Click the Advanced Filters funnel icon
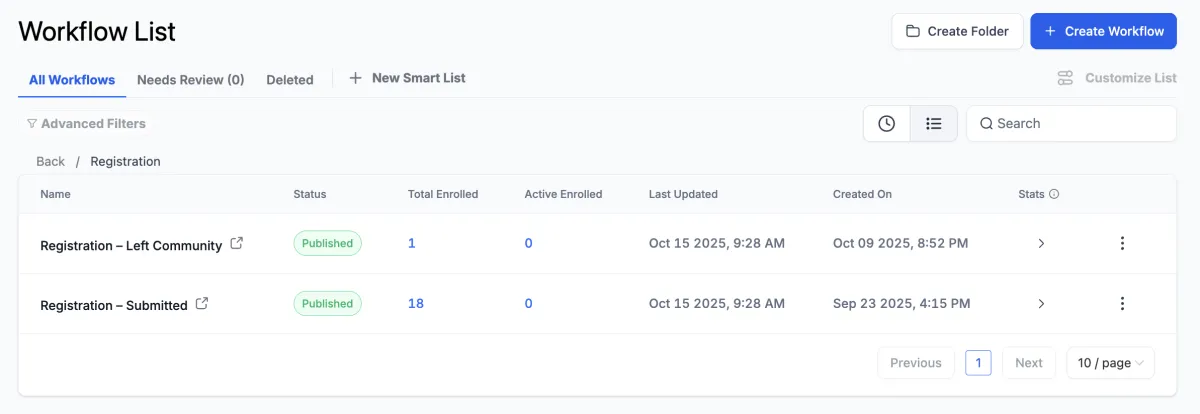 click(32, 124)
